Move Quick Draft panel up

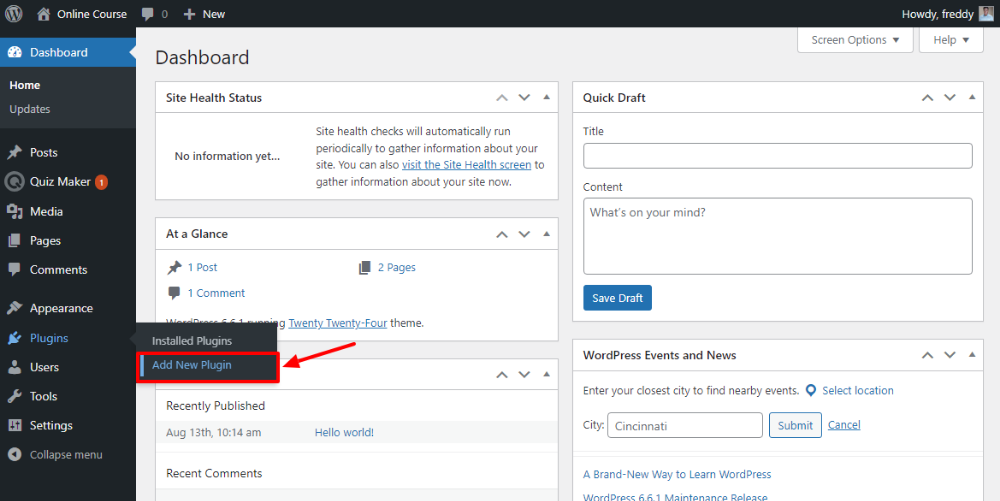click(927, 98)
